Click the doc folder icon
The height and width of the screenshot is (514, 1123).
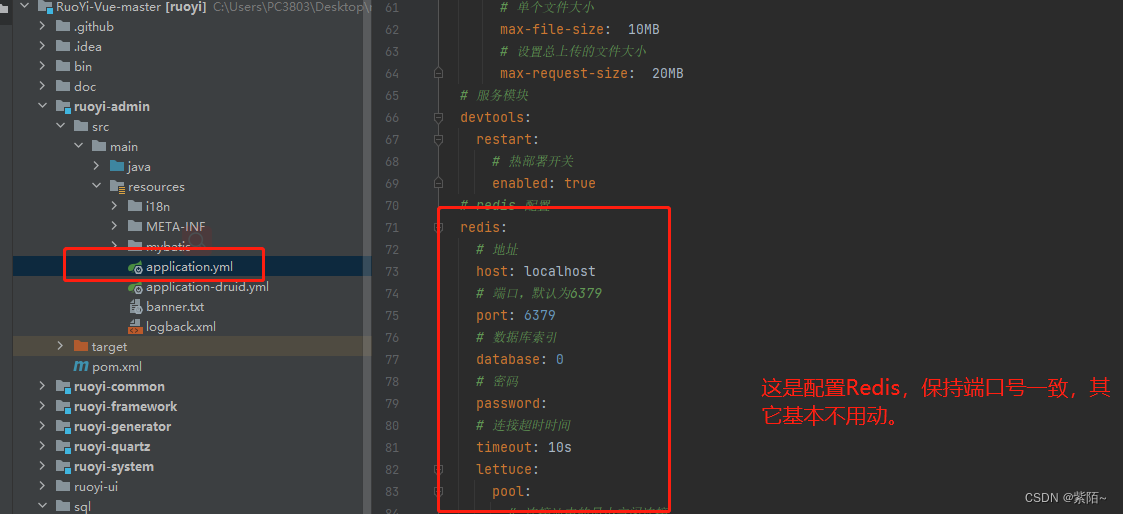pos(63,87)
